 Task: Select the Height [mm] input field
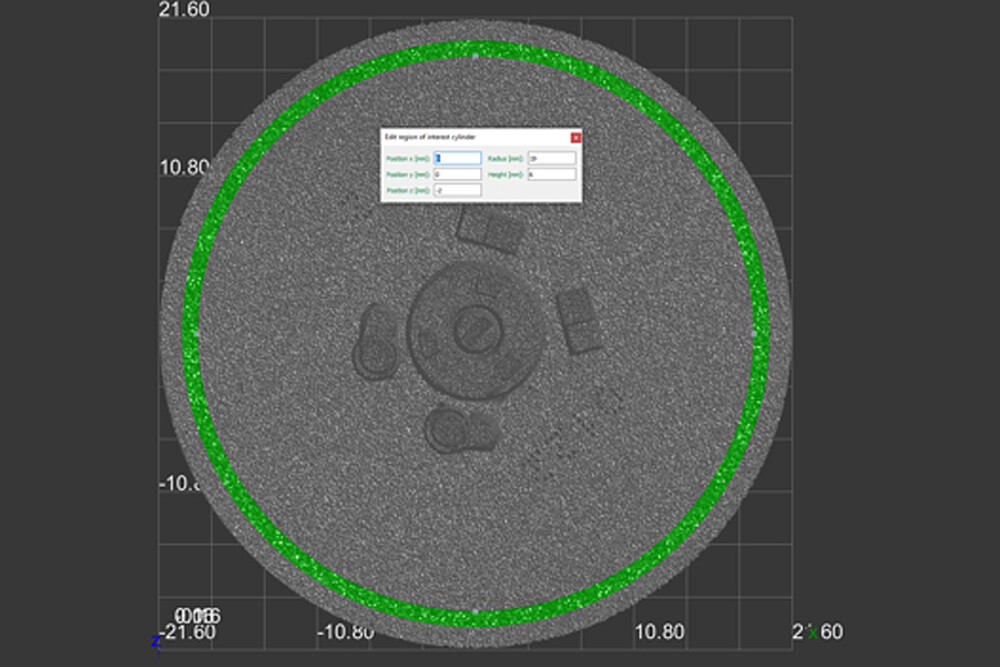[551, 174]
